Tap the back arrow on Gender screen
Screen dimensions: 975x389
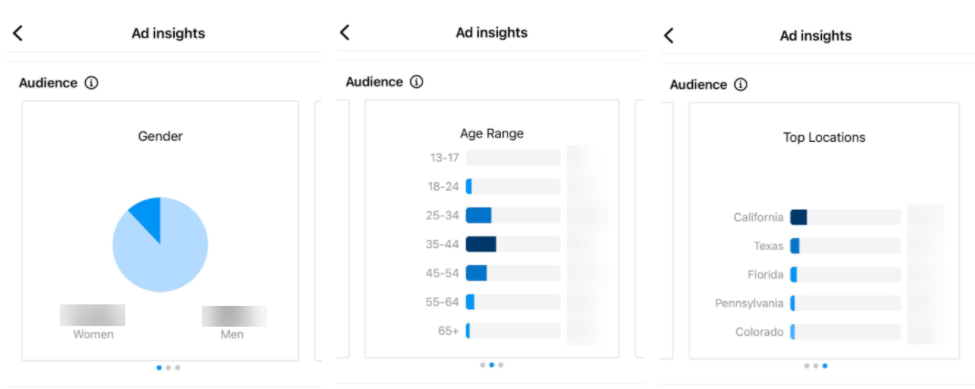click(x=17, y=34)
